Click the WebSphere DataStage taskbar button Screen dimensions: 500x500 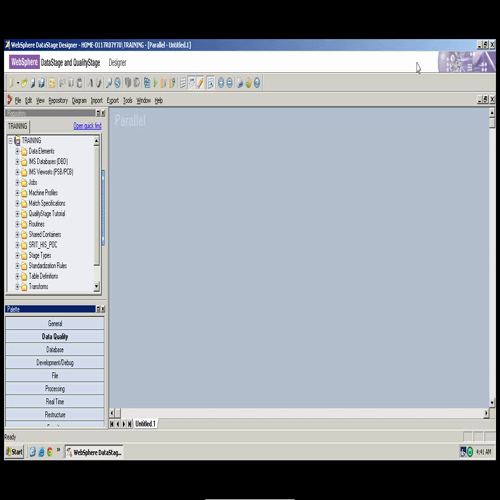pyautogui.click(x=94, y=452)
